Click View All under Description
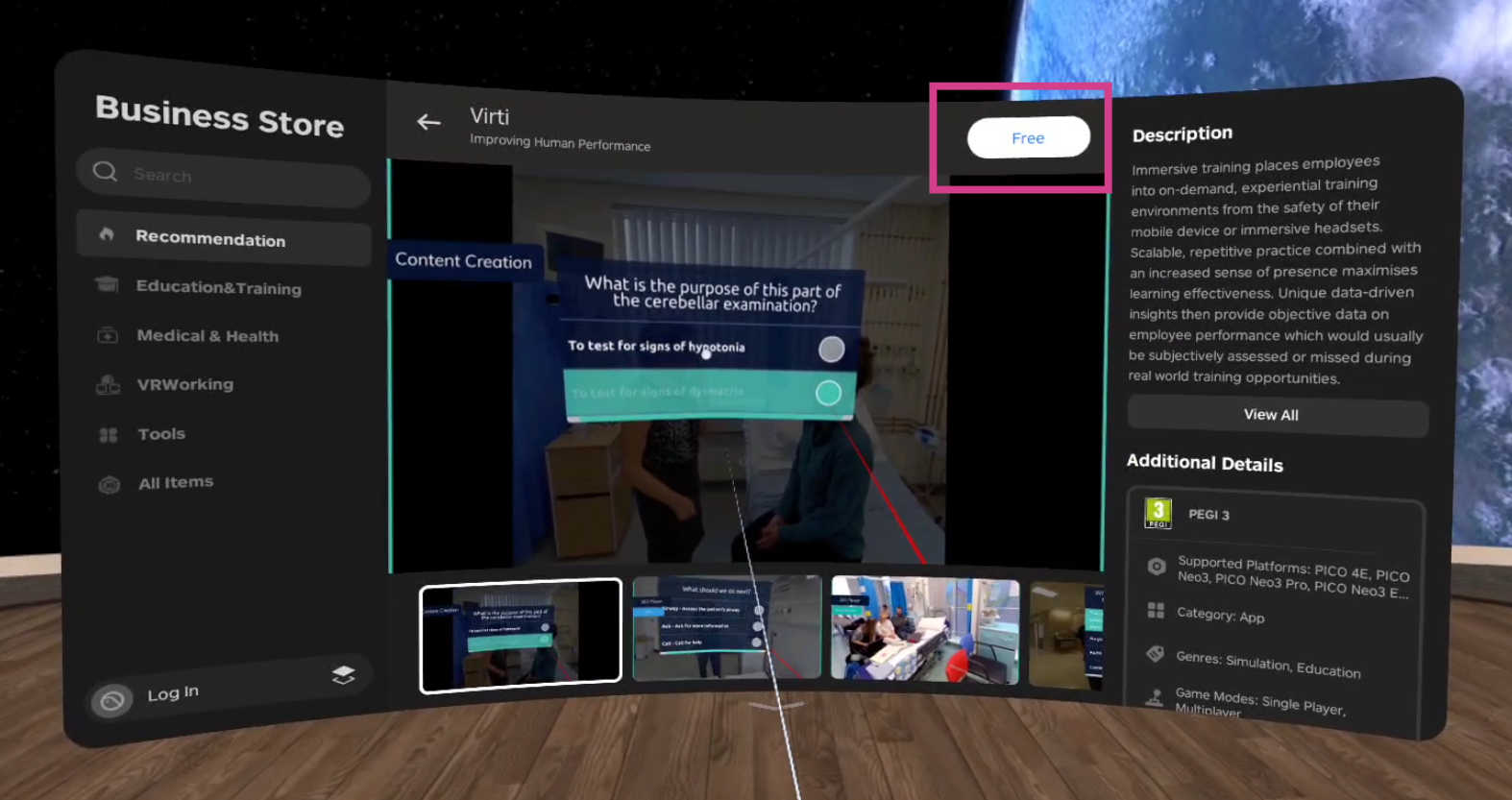The height and width of the screenshot is (800, 1512). tap(1277, 416)
